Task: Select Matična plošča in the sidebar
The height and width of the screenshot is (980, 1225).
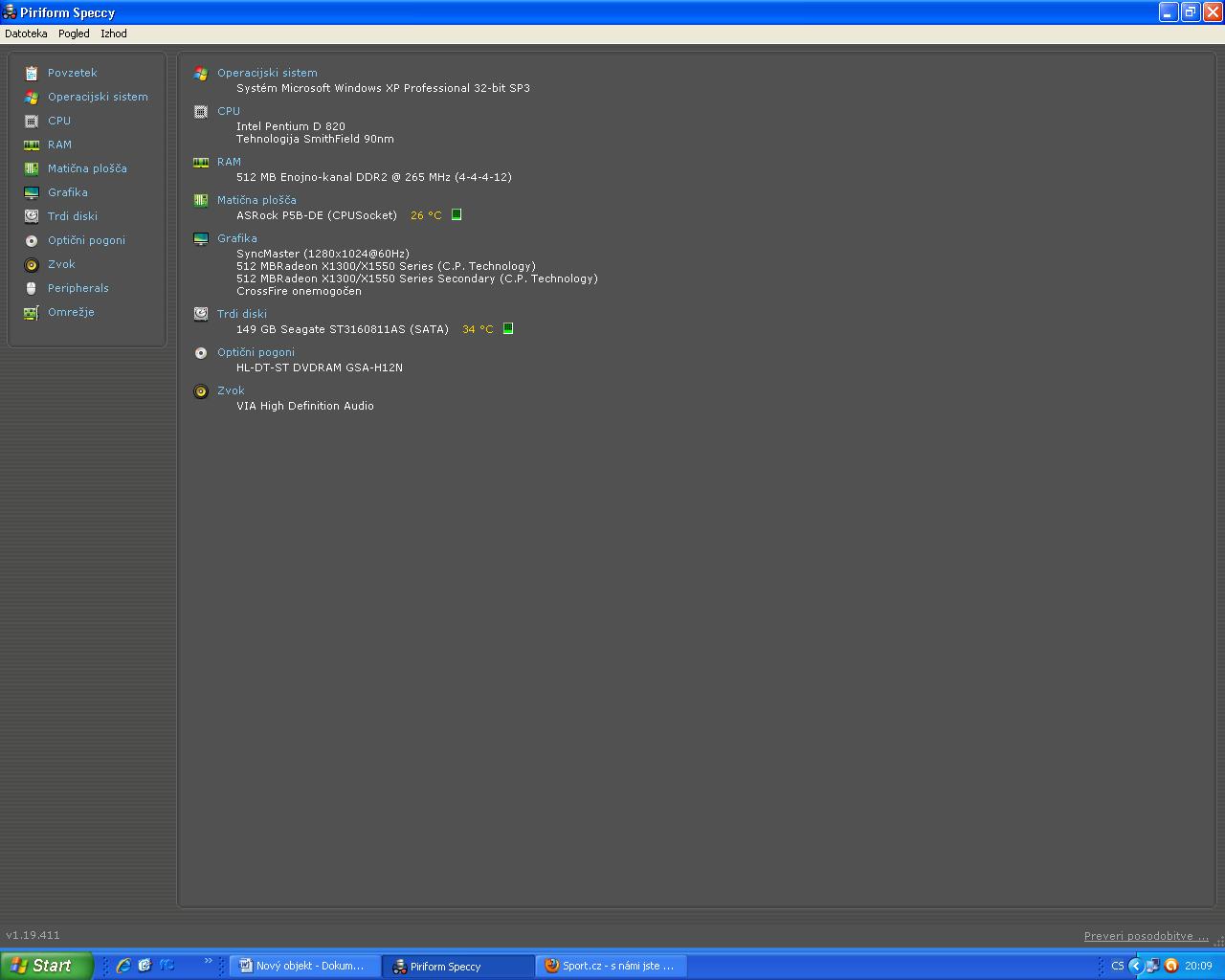Action: (87, 168)
